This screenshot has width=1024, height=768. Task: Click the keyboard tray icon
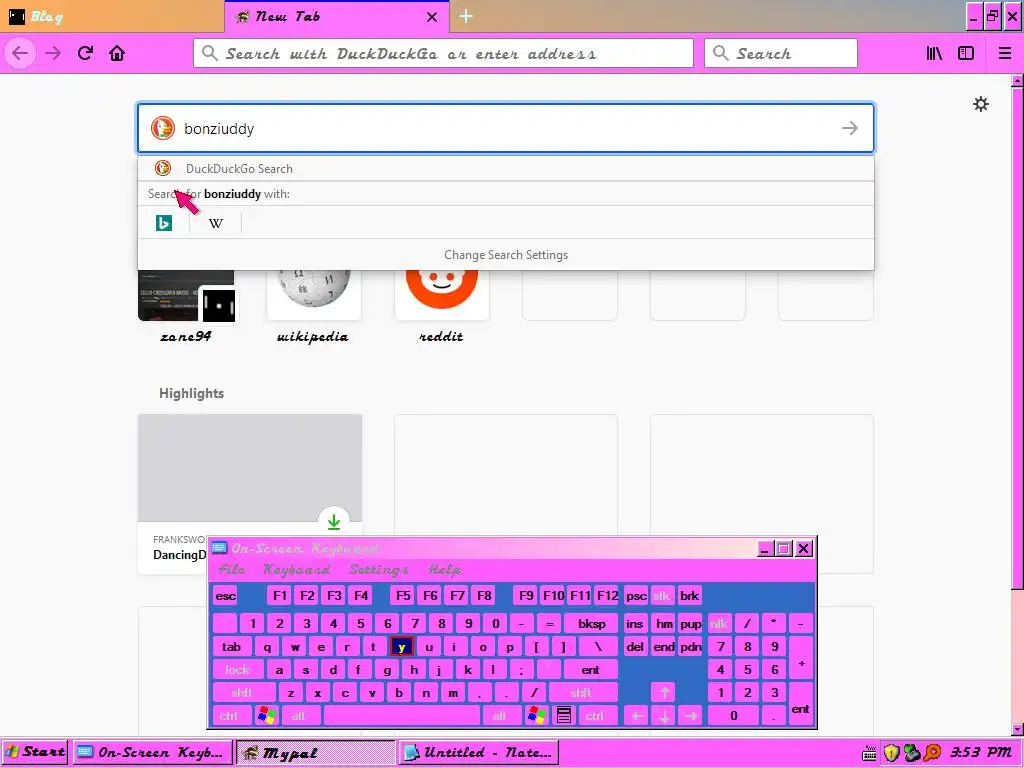tap(869, 754)
